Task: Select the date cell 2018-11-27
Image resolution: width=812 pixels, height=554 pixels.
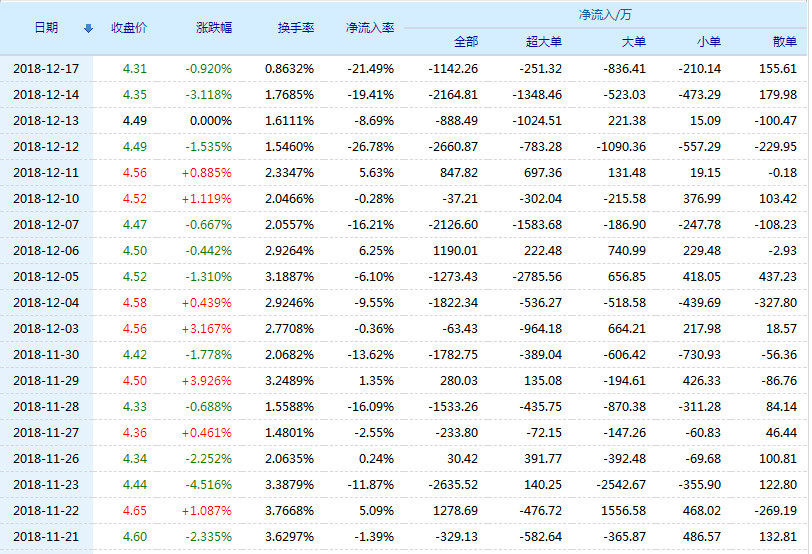Action: point(46,432)
